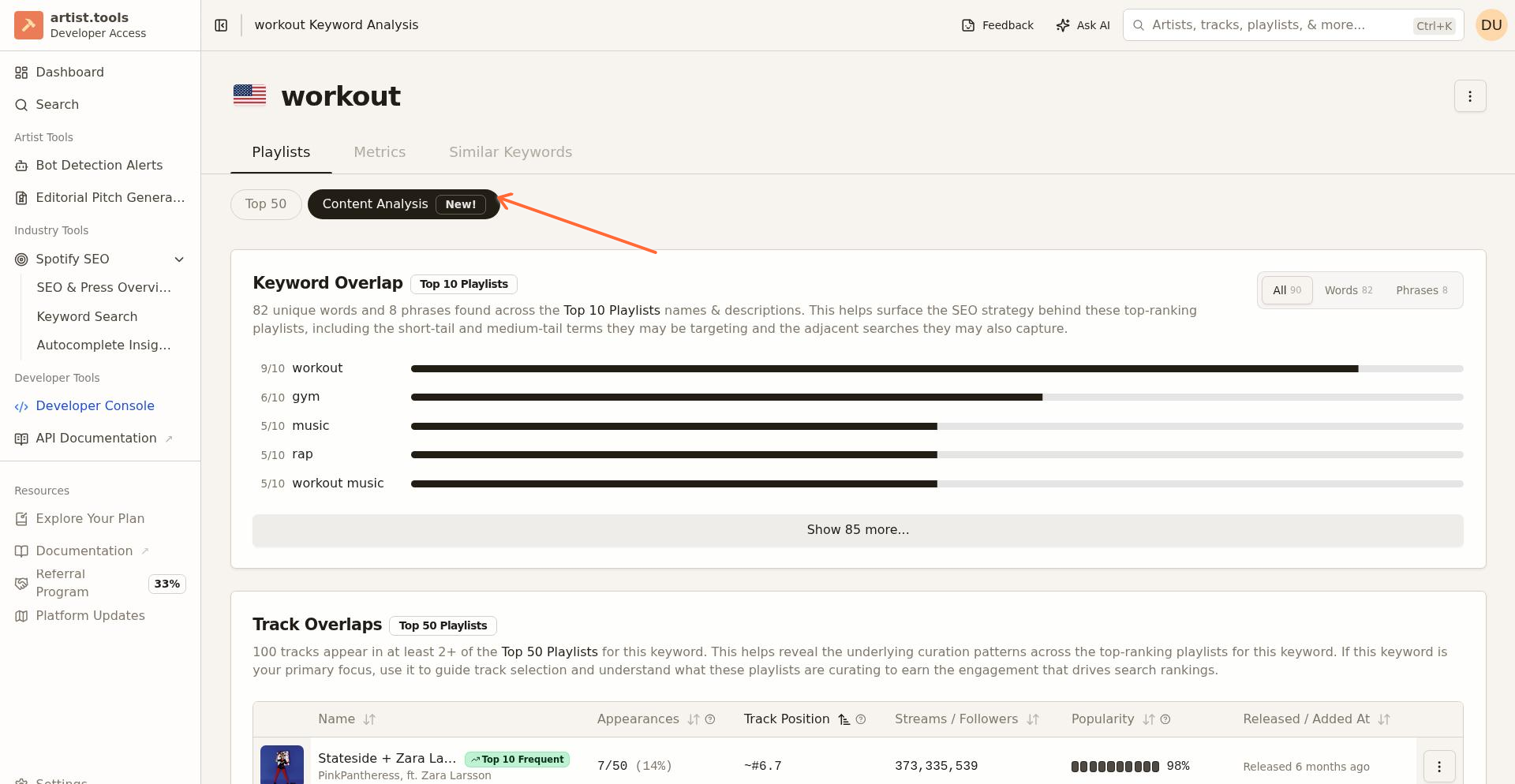Open keyword options three-dot menu
This screenshot has width=1515, height=784.
(x=1469, y=96)
